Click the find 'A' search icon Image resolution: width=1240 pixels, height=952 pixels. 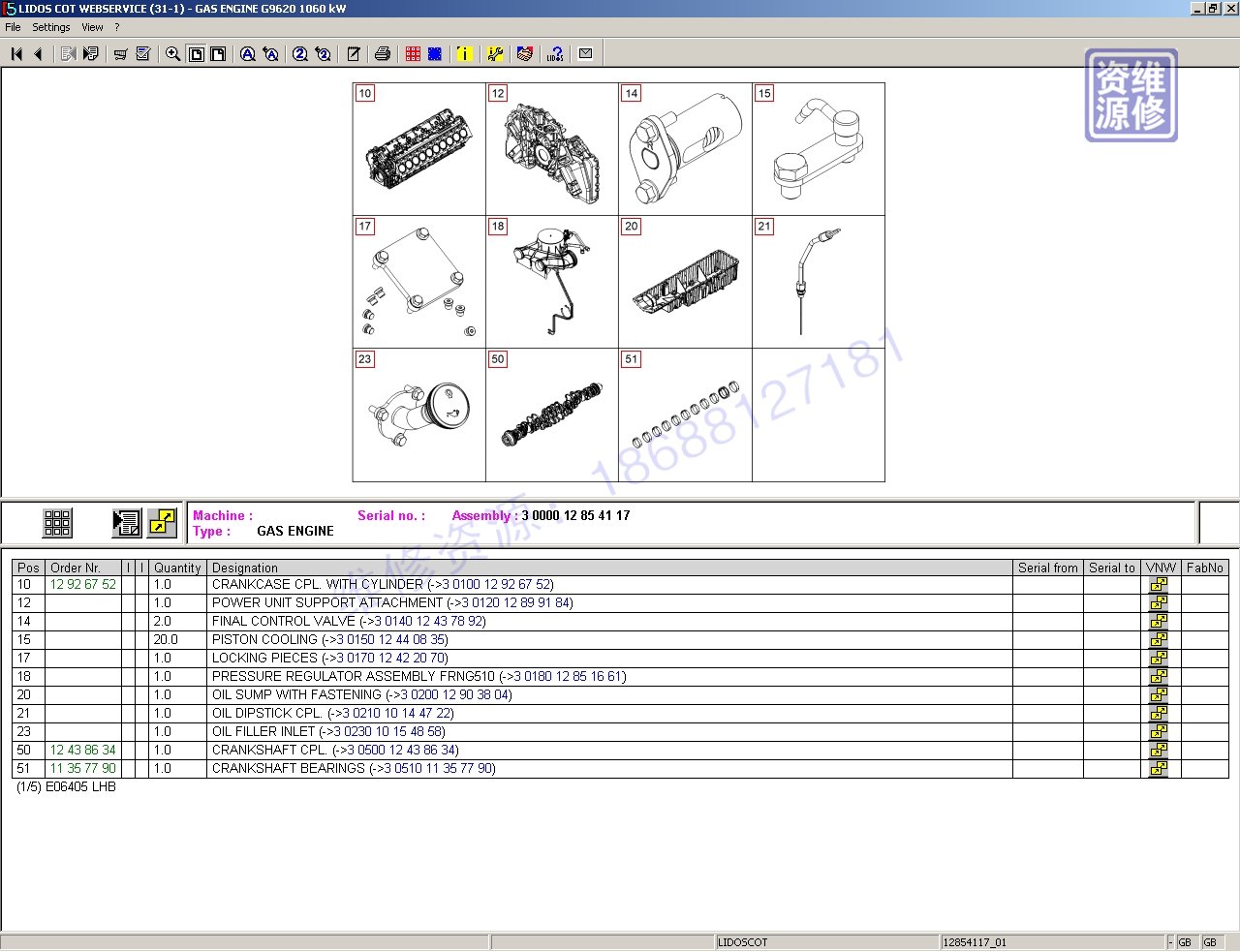(247, 54)
